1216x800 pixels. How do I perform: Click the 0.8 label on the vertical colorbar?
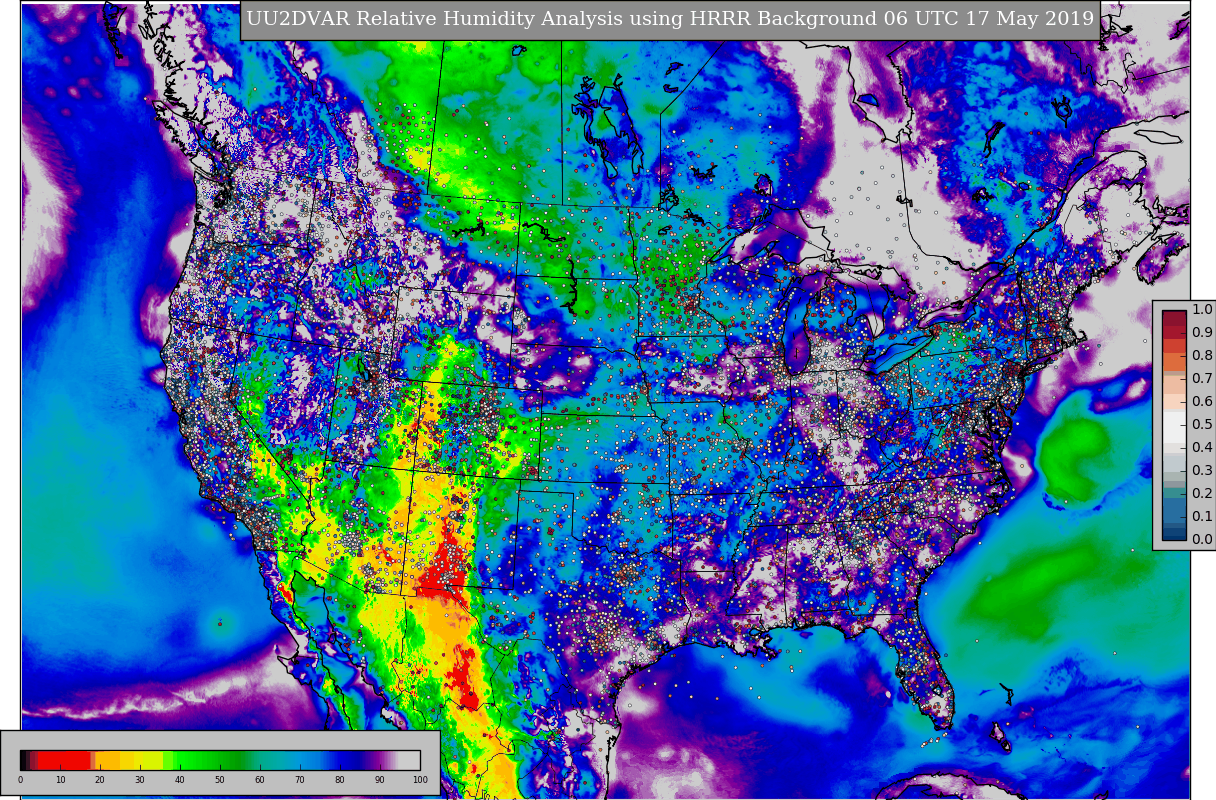1202,356
